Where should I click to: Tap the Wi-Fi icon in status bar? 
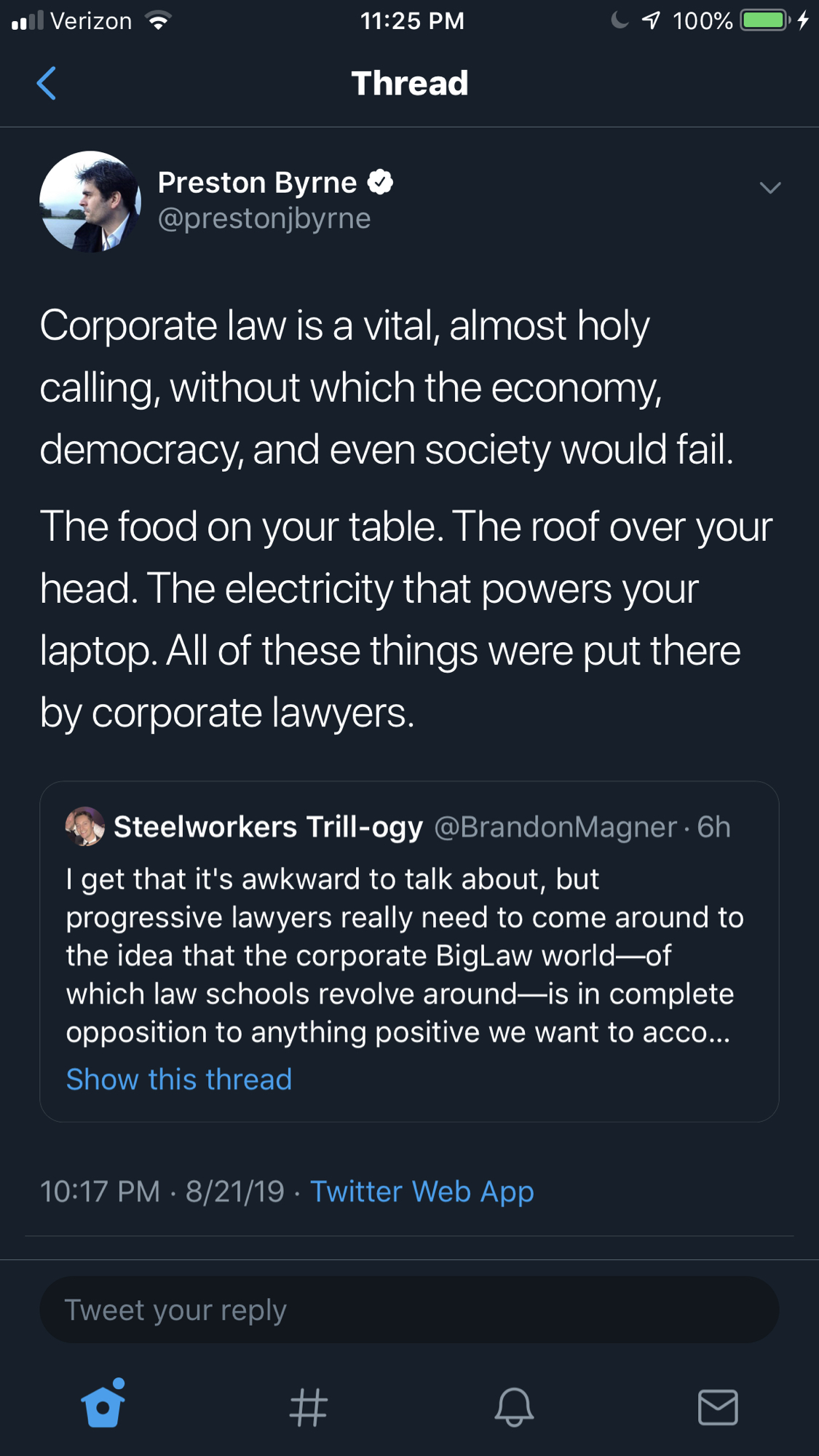[x=158, y=20]
